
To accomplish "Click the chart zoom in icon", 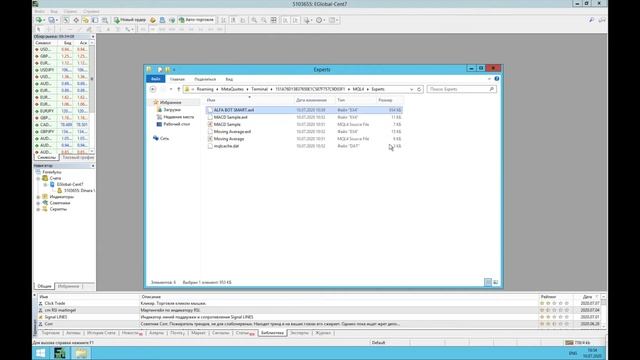I will 254,20.
